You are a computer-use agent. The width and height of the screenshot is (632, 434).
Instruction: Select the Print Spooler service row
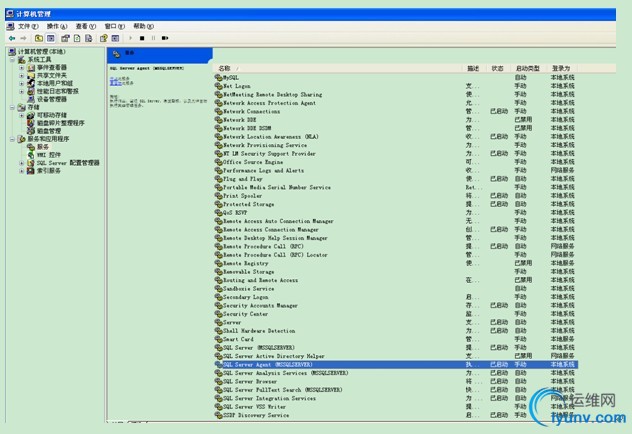[396, 196]
